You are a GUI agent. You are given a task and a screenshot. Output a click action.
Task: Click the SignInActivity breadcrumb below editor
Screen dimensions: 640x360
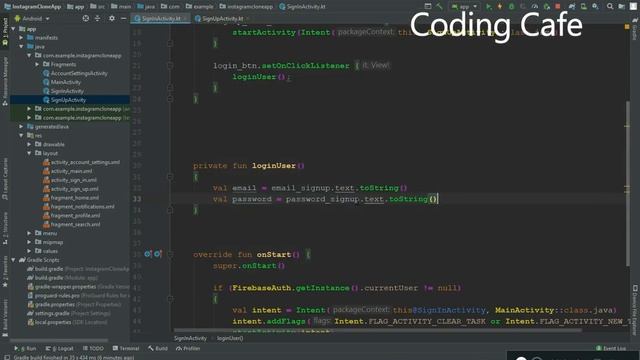pyautogui.click(x=190, y=338)
